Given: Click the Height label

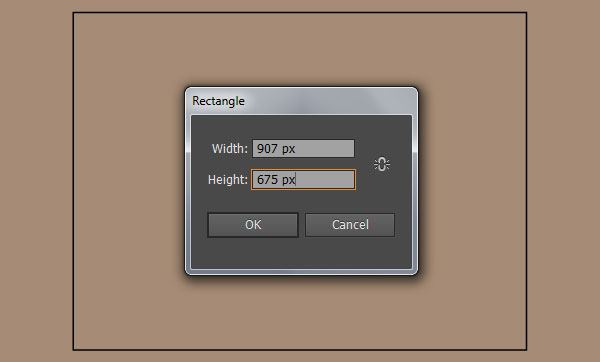Looking at the screenshot, I should (x=228, y=179).
